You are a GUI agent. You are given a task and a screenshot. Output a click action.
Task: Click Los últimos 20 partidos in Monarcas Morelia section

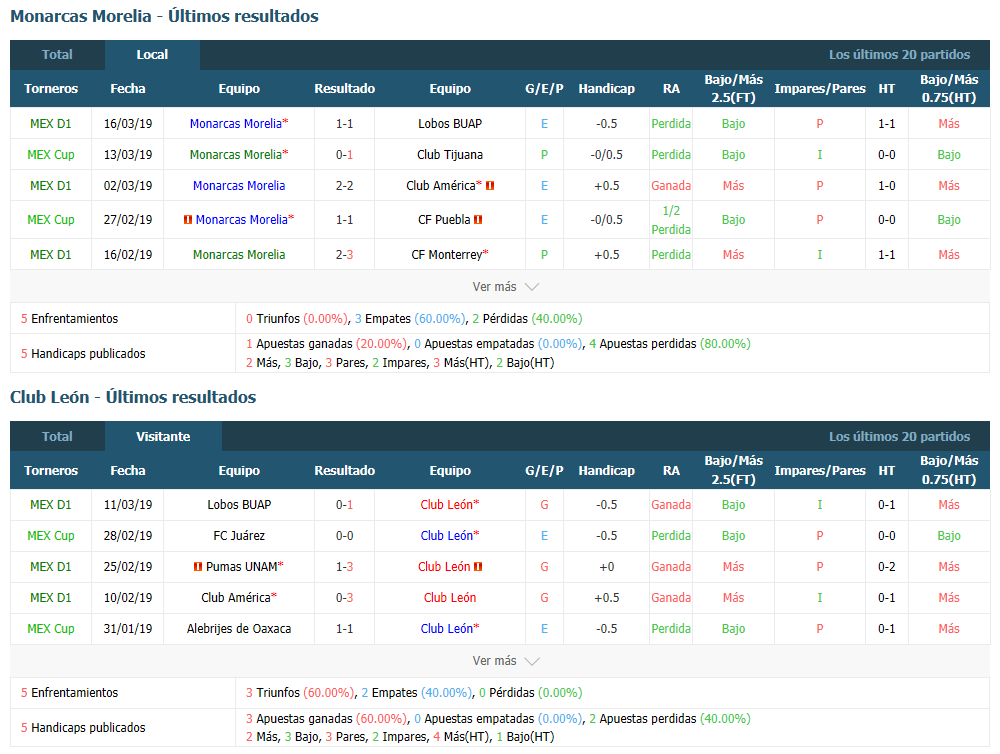pos(899,55)
